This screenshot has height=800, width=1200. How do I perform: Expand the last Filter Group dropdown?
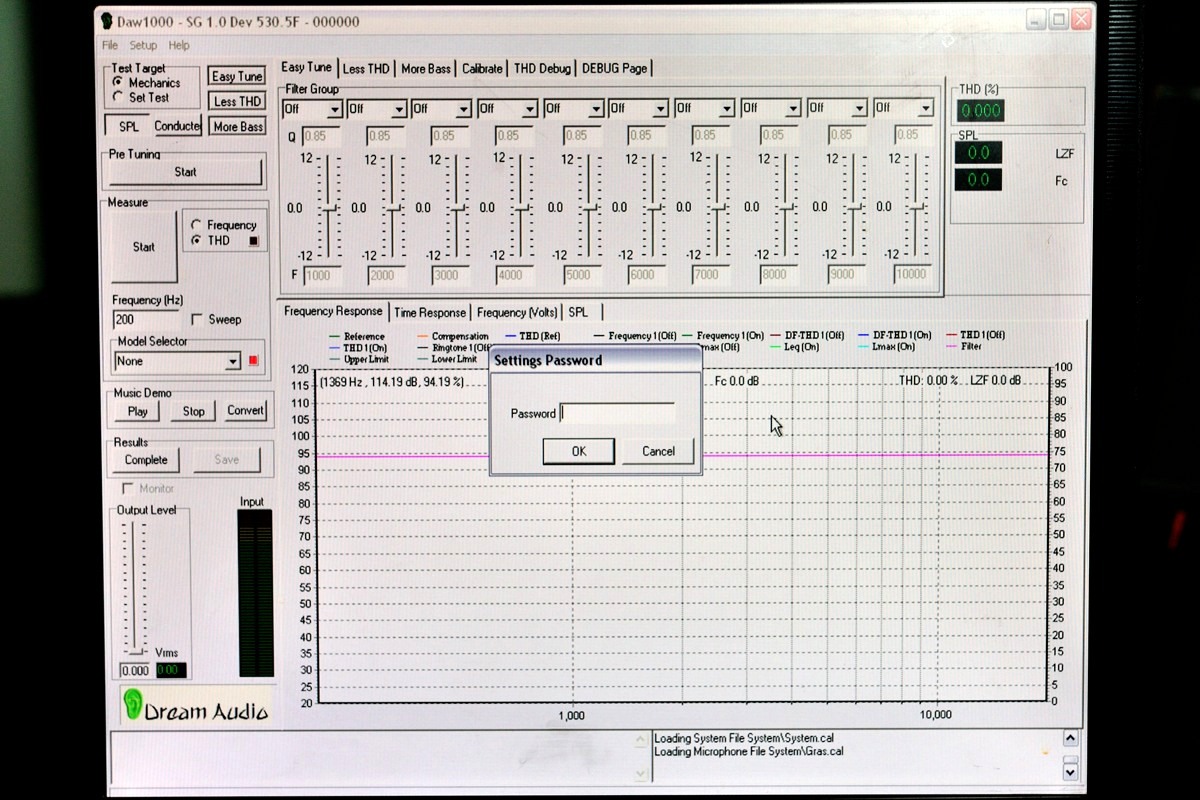[x=925, y=108]
